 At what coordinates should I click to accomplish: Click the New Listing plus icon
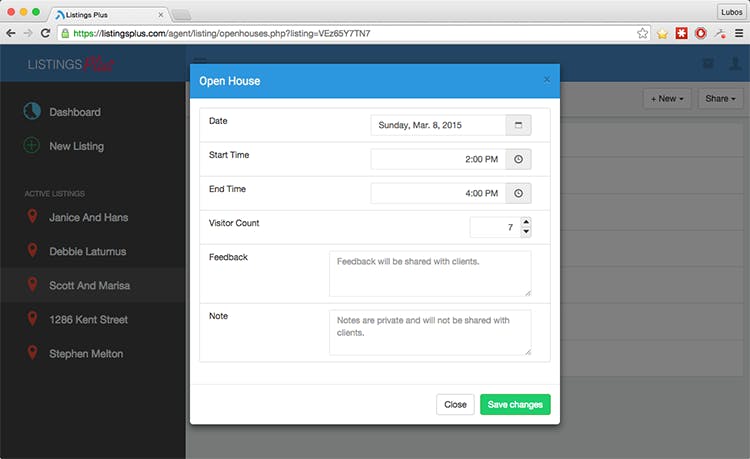point(32,145)
